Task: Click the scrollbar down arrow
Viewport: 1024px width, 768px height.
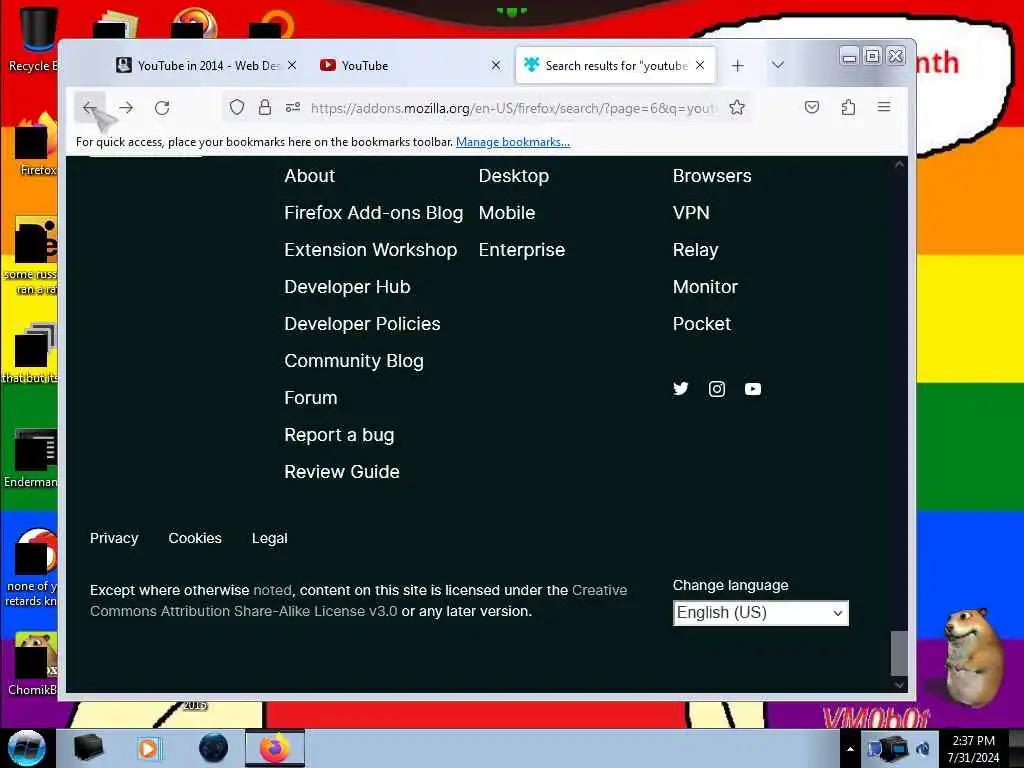Action: coord(899,684)
